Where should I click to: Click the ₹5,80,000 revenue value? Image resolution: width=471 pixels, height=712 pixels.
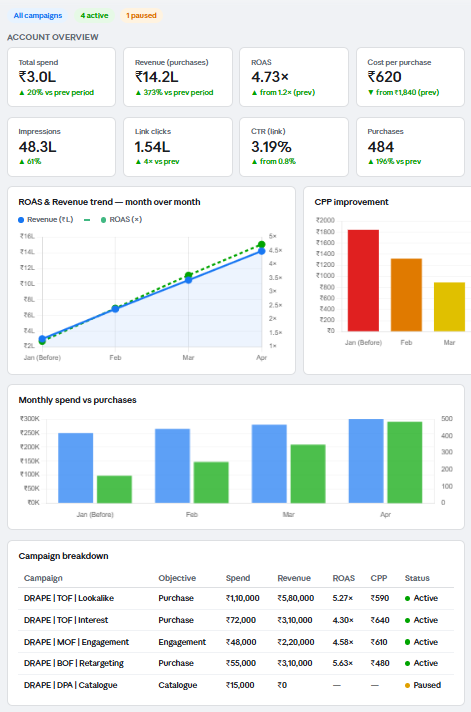click(x=296, y=598)
